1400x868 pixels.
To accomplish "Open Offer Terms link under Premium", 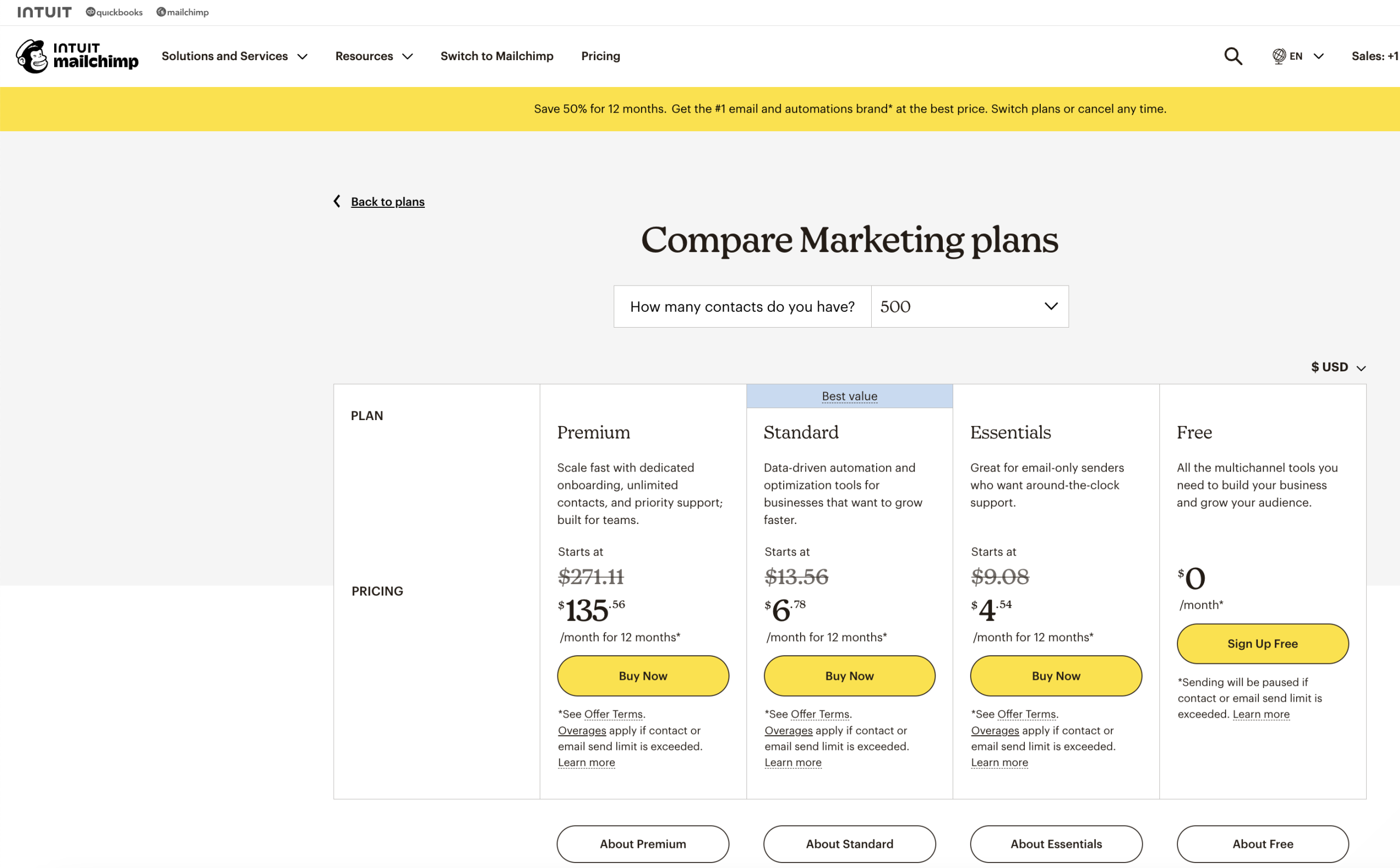I will click(612, 714).
